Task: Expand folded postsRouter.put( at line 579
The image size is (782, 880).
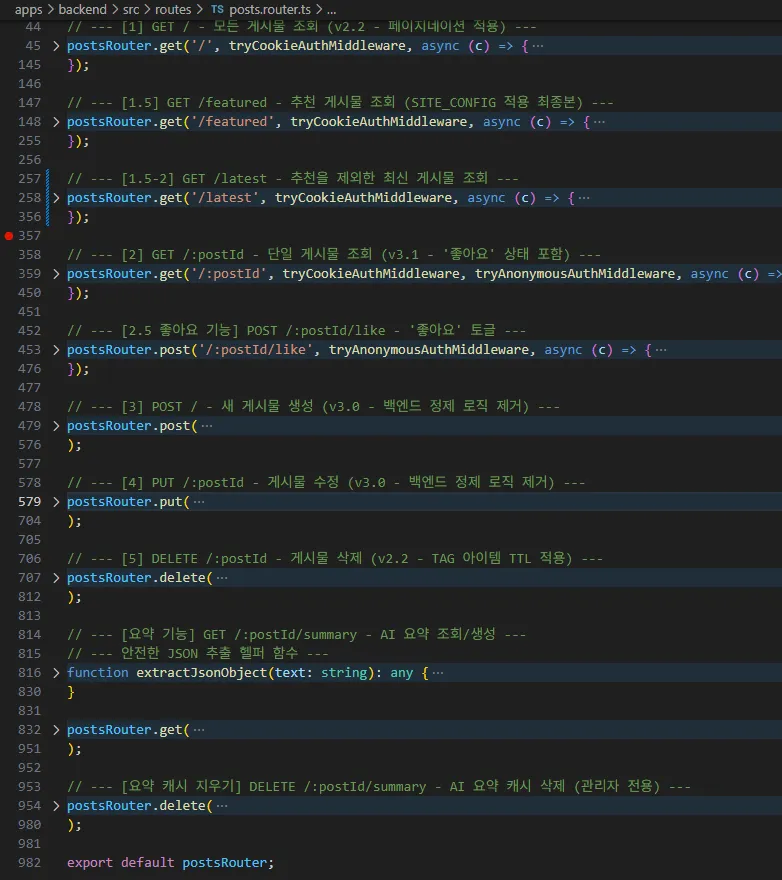Action: point(56,502)
